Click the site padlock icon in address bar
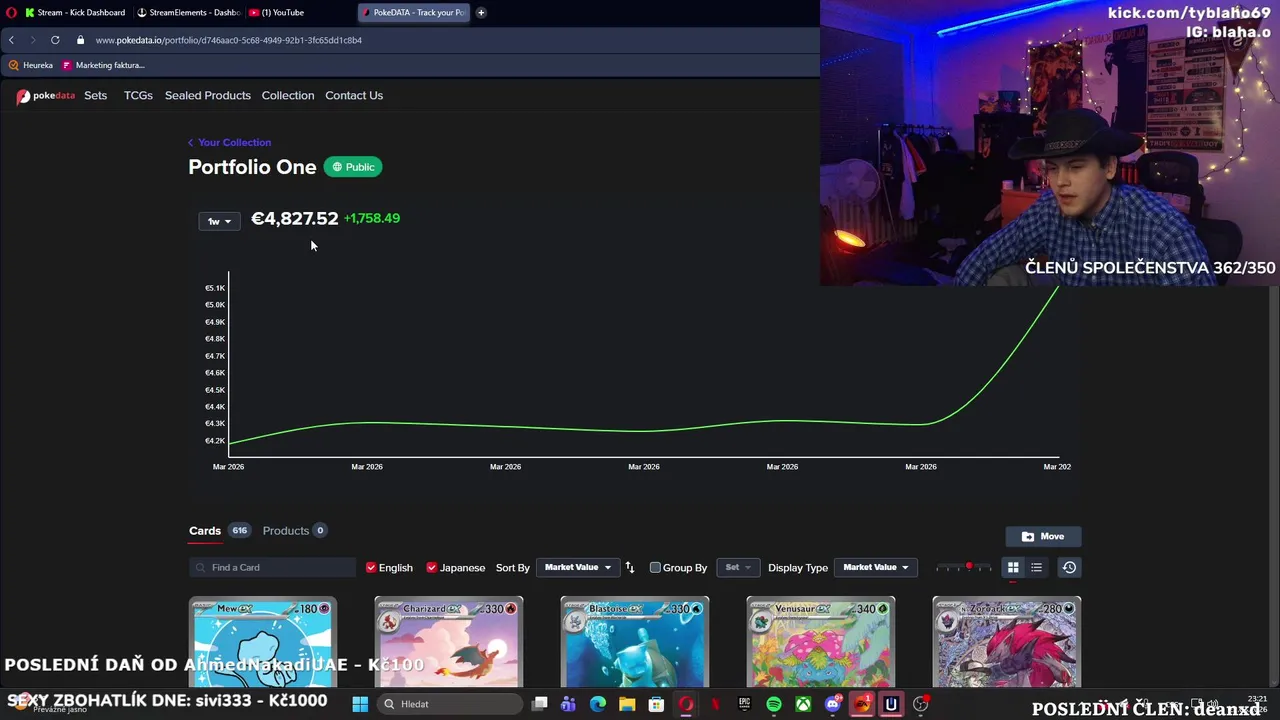The image size is (1280, 720). coord(80,40)
